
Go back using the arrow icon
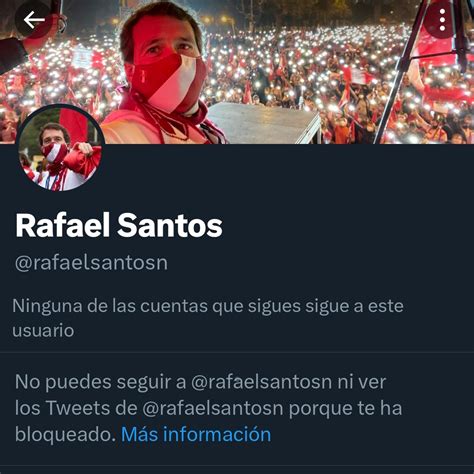coord(34,20)
